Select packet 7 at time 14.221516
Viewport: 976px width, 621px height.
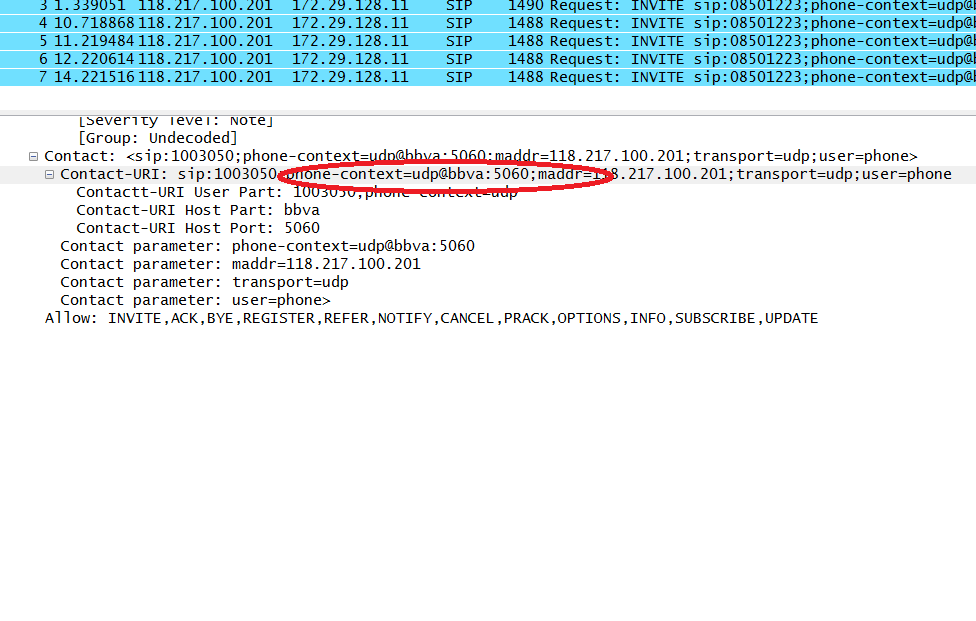pyautogui.click(x=400, y=77)
